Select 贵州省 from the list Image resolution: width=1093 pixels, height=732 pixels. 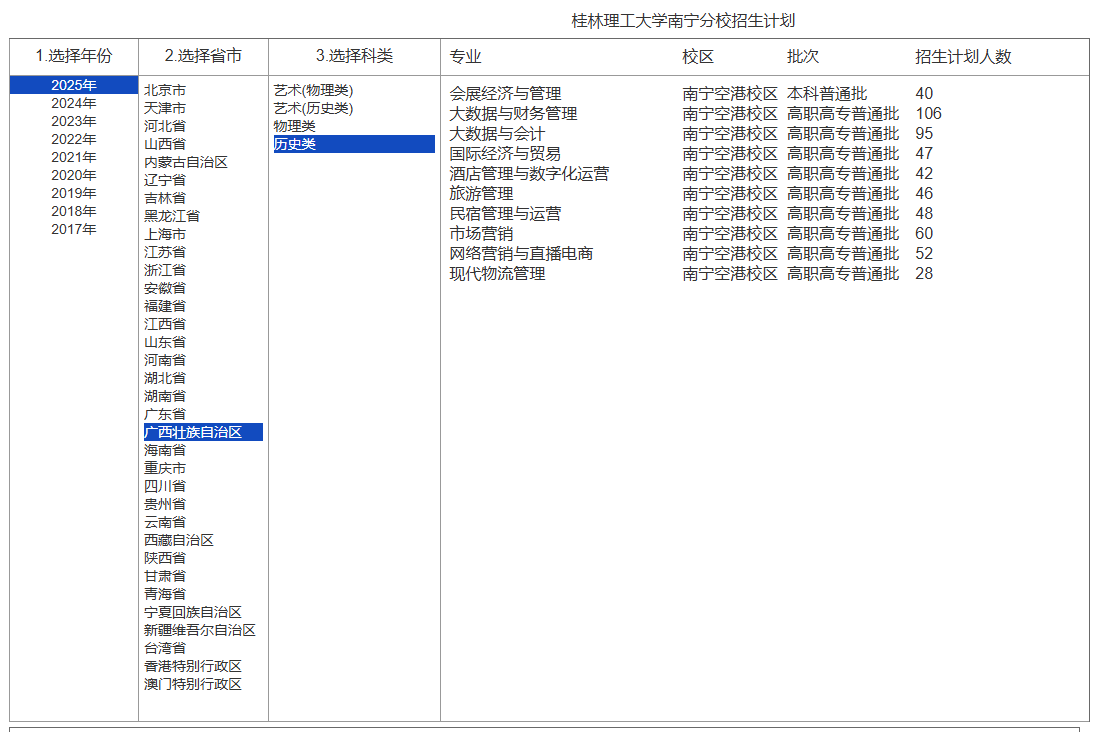click(x=165, y=504)
